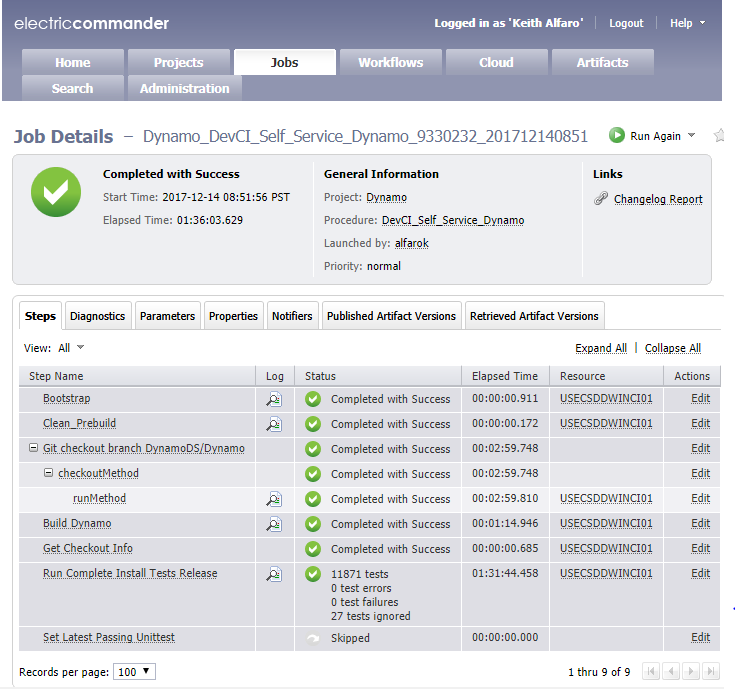Click green Run Again play icon

click(x=617, y=136)
